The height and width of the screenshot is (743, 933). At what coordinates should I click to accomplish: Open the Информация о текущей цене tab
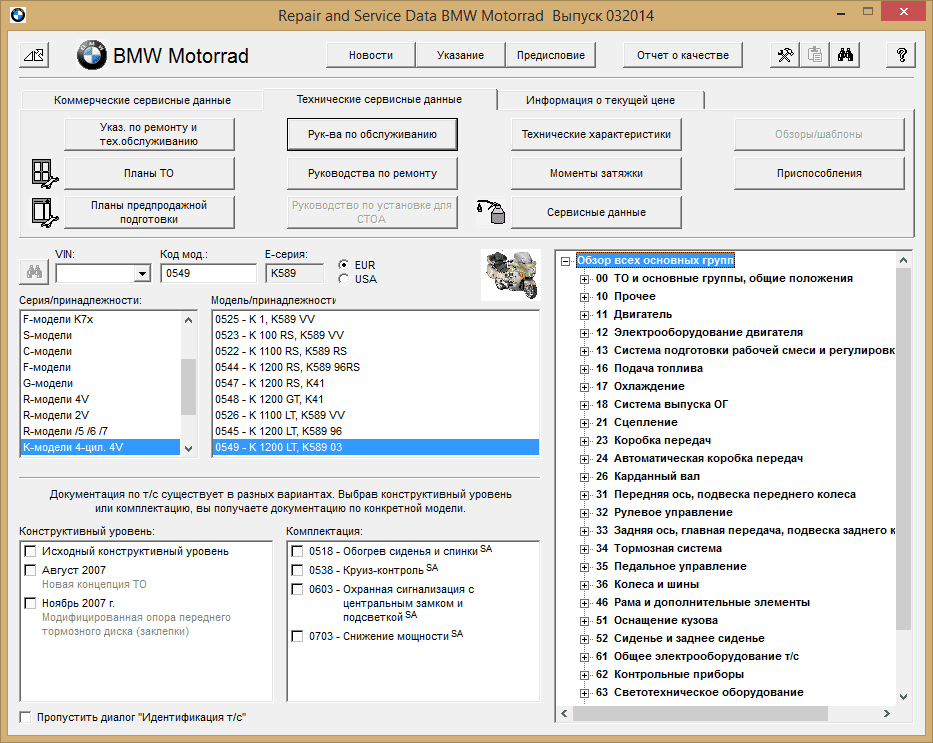point(600,100)
